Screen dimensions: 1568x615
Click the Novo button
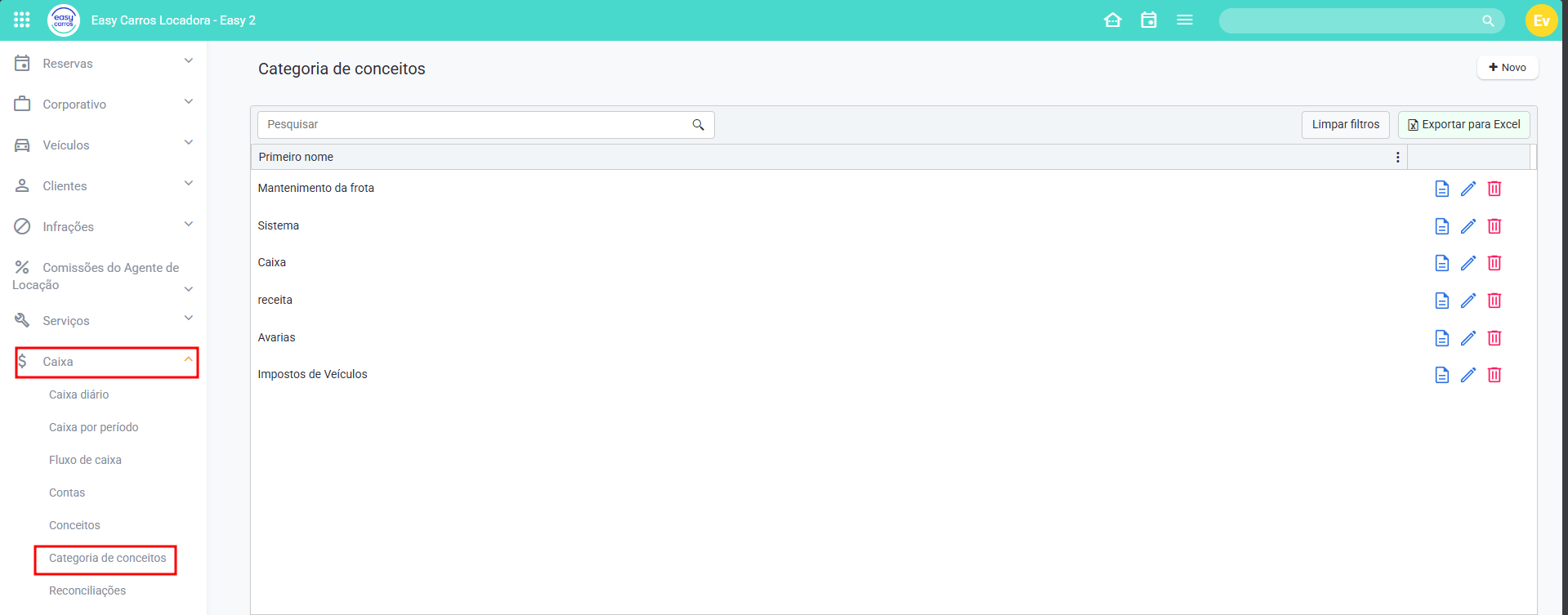point(1507,68)
